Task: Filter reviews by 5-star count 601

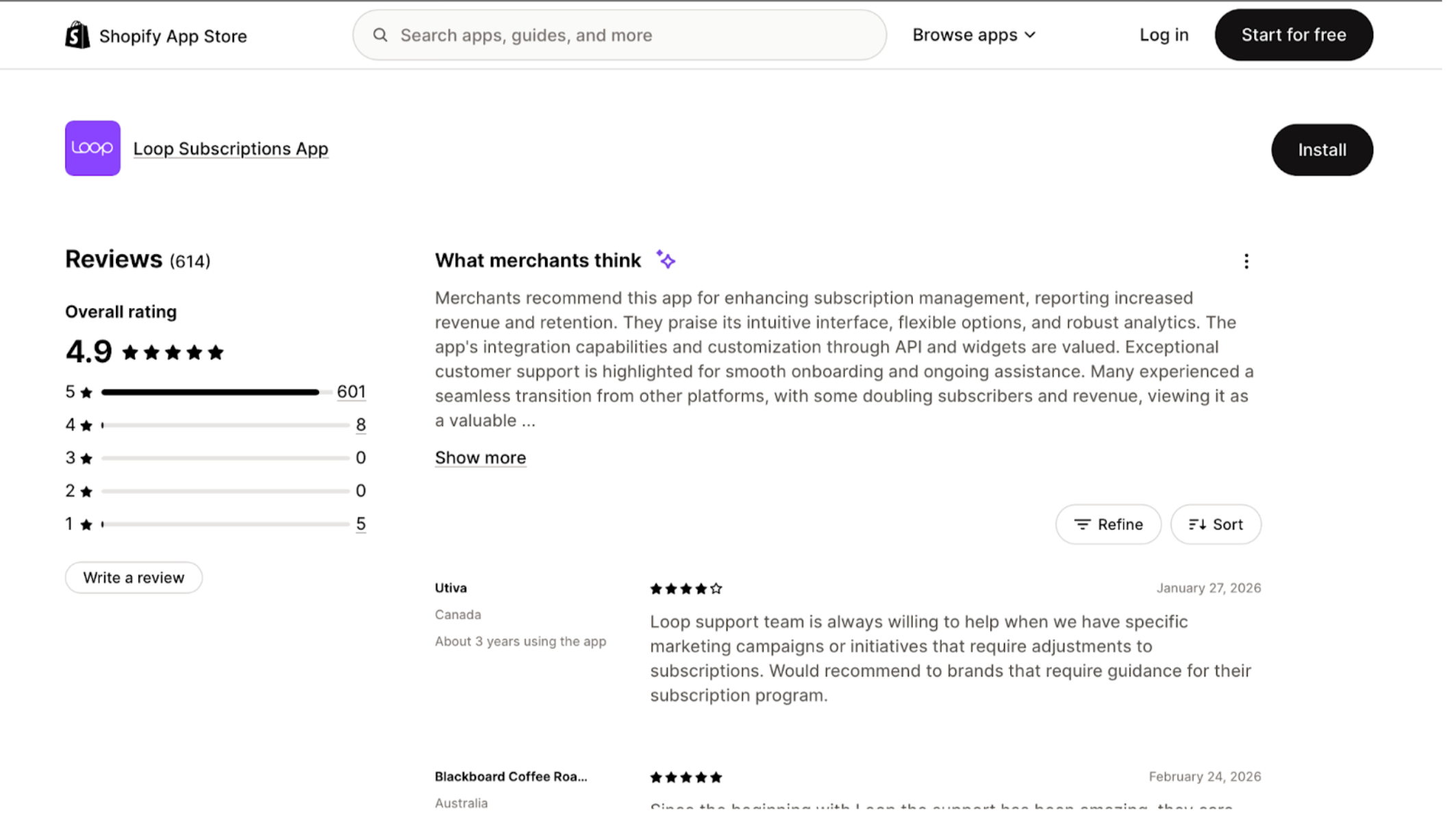Action: click(351, 392)
